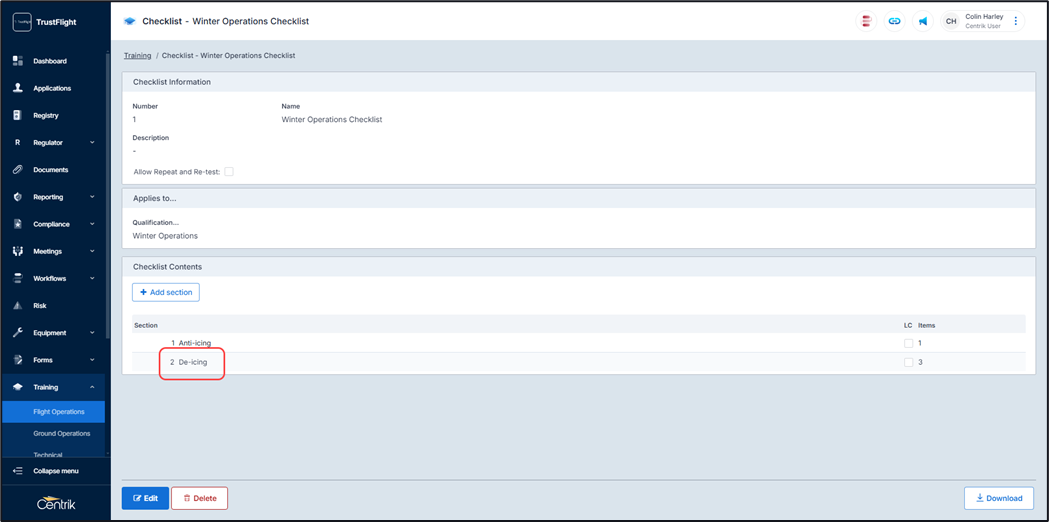Expand the Workflows menu chevron

92,278
